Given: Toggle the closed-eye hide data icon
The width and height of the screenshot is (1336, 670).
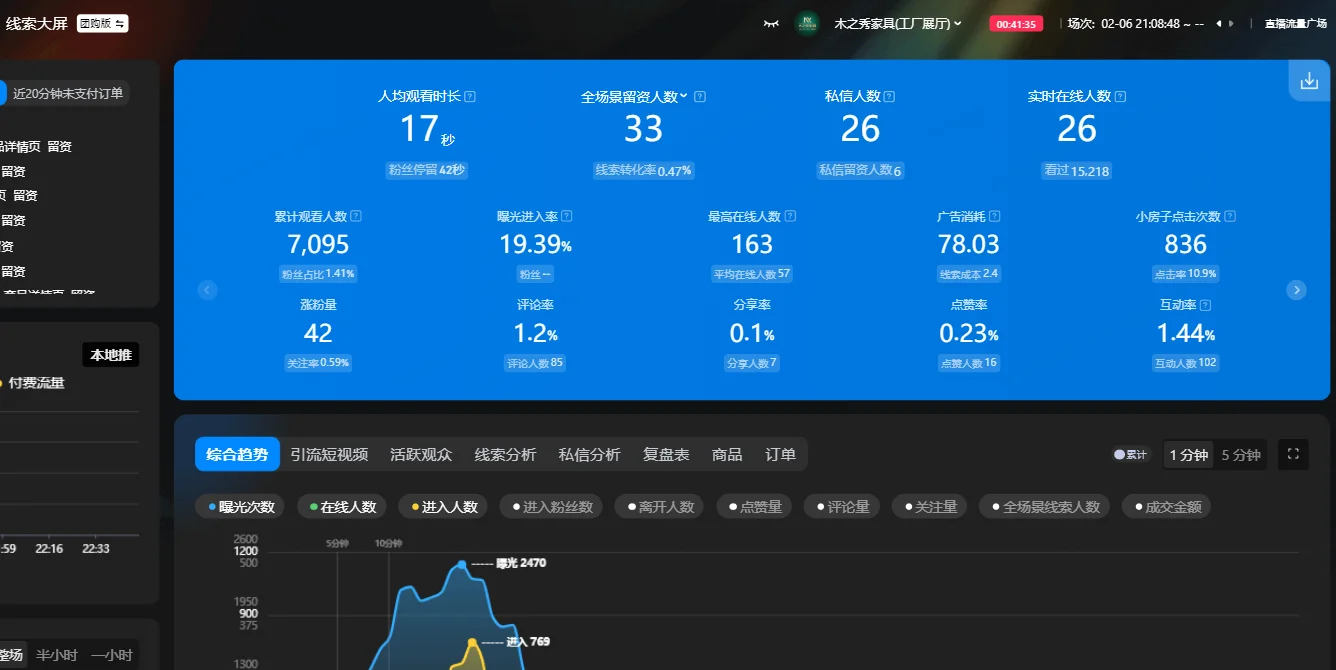Looking at the screenshot, I should 771,23.
